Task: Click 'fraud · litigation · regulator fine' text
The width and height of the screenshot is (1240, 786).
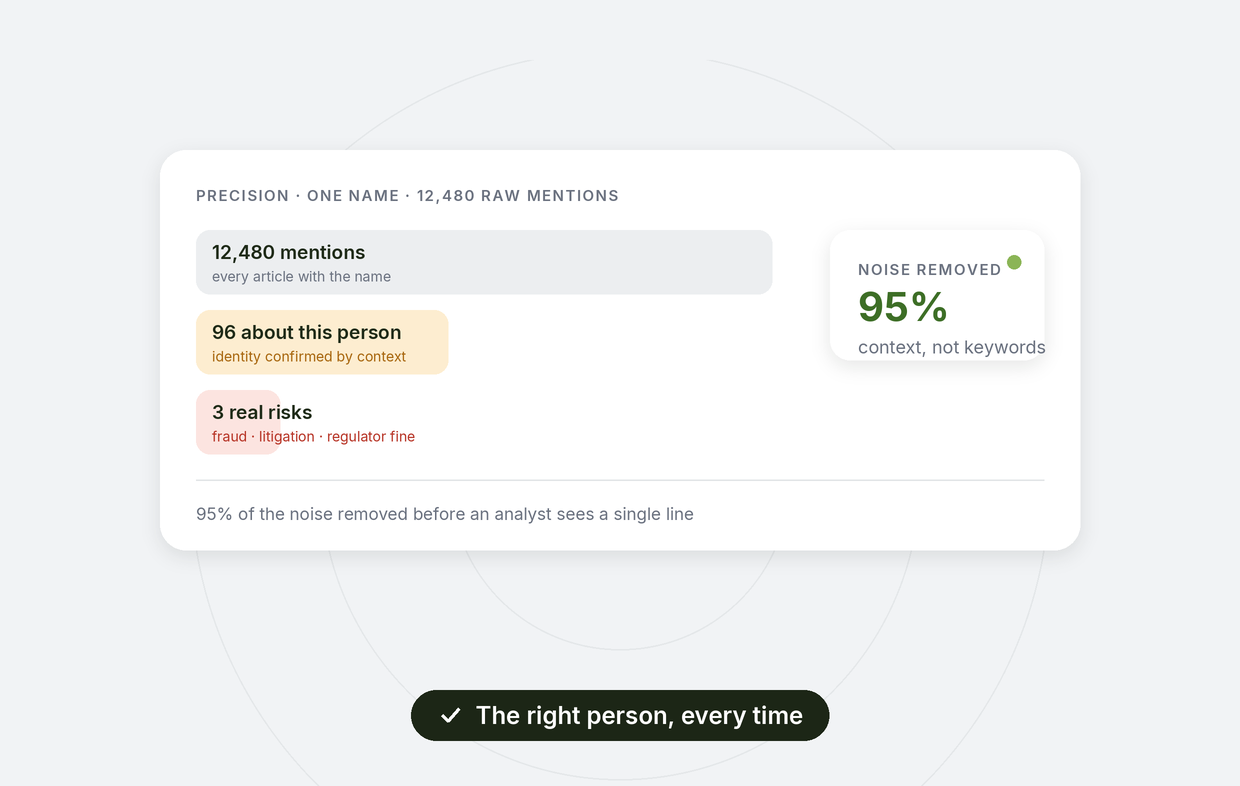Action: click(x=313, y=437)
